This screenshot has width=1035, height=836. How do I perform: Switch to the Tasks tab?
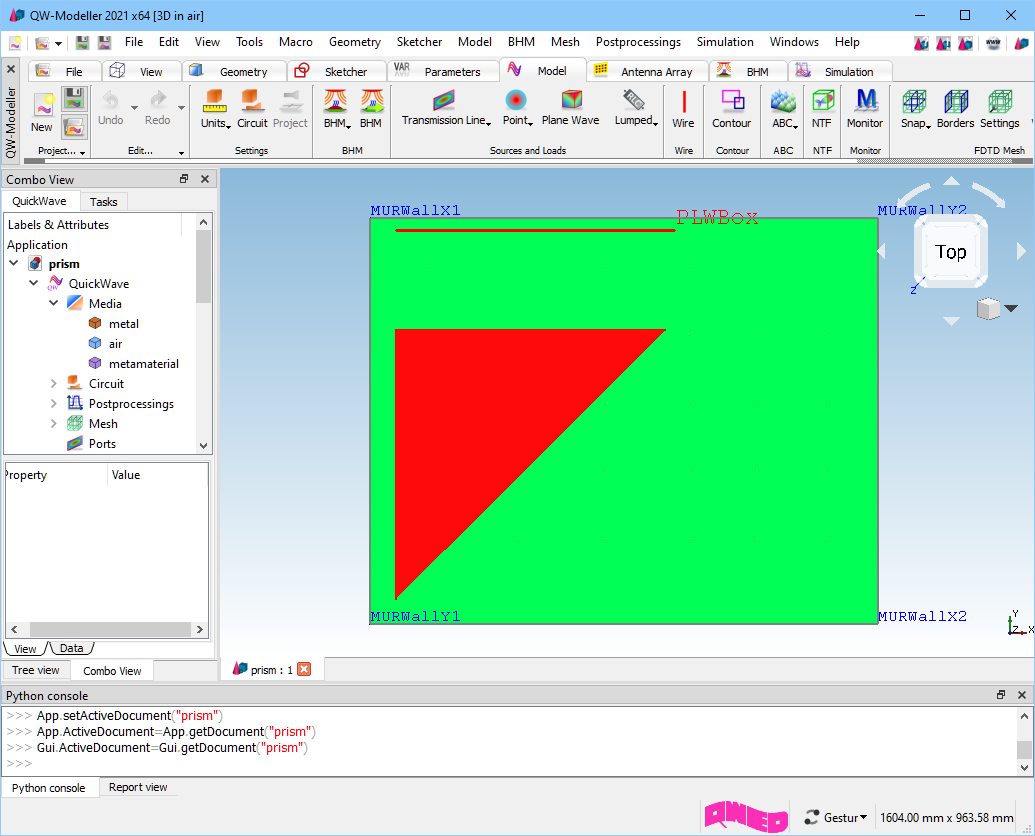tap(104, 202)
